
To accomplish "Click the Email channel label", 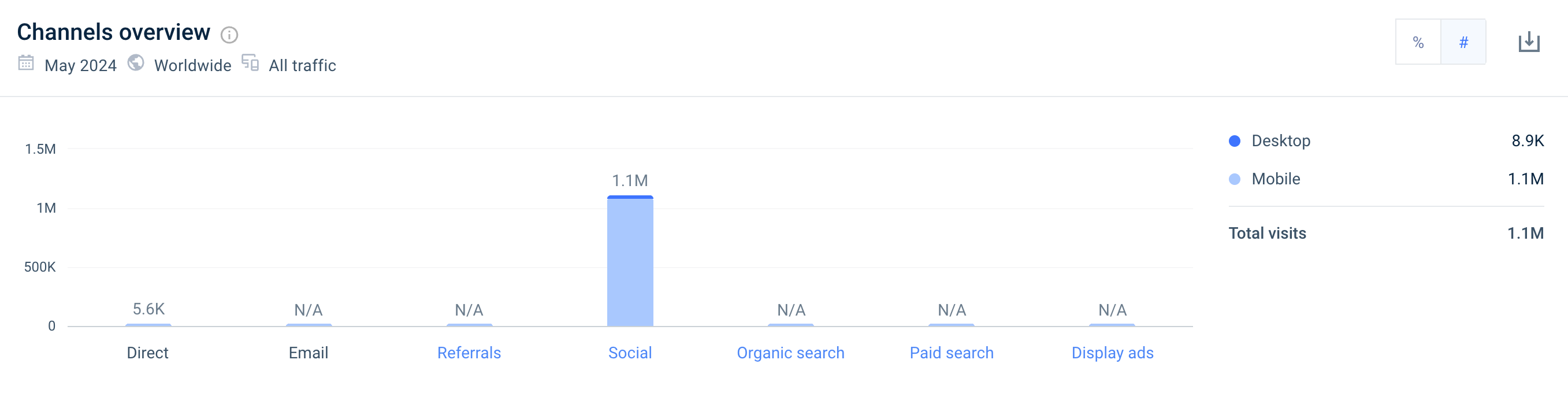I will (x=308, y=353).
